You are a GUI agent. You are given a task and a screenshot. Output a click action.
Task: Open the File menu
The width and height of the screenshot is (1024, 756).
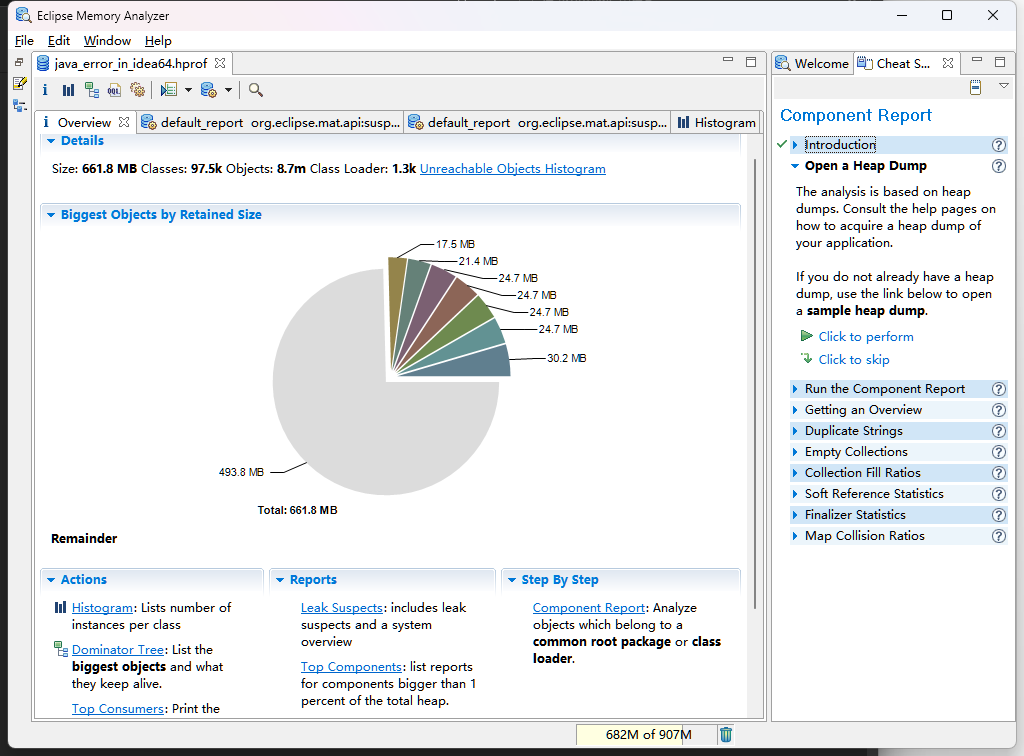(x=24, y=40)
